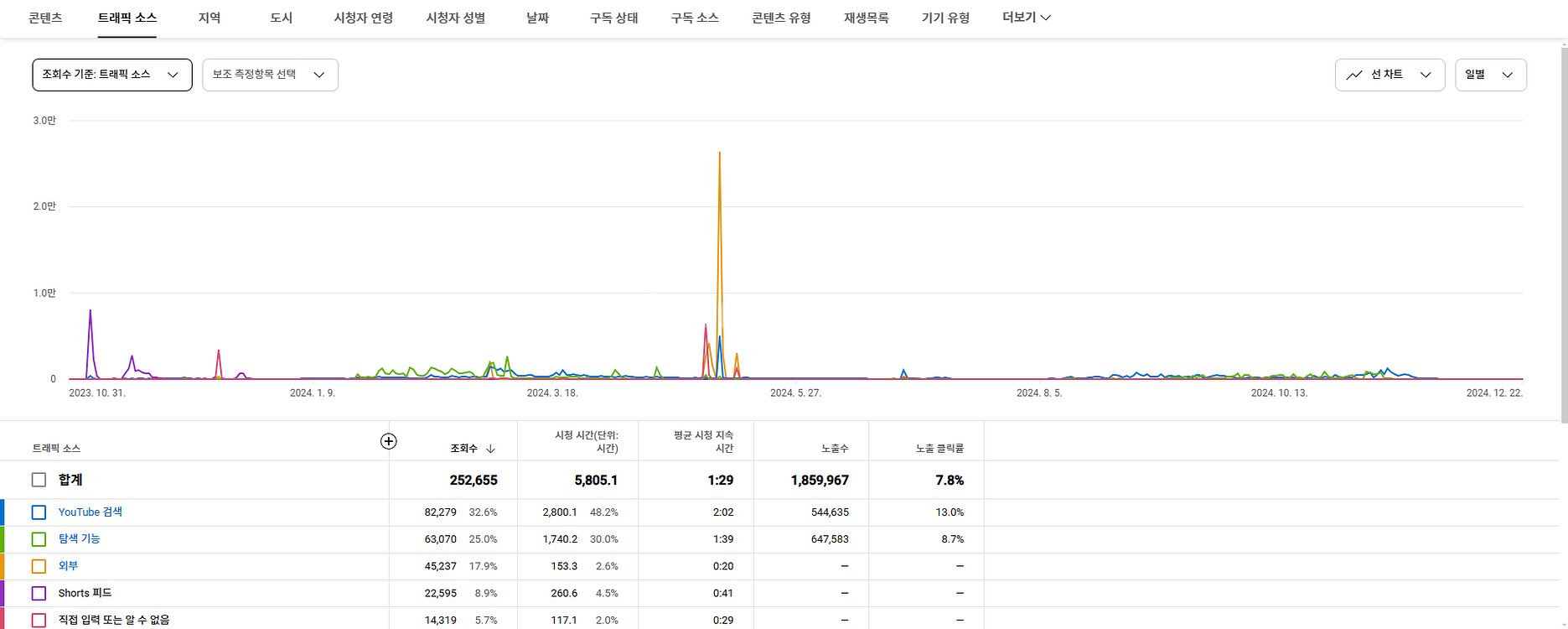This screenshot has width=1568, height=629.
Task: Click the 13.0% click-through rate cell
Action: tap(950, 512)
